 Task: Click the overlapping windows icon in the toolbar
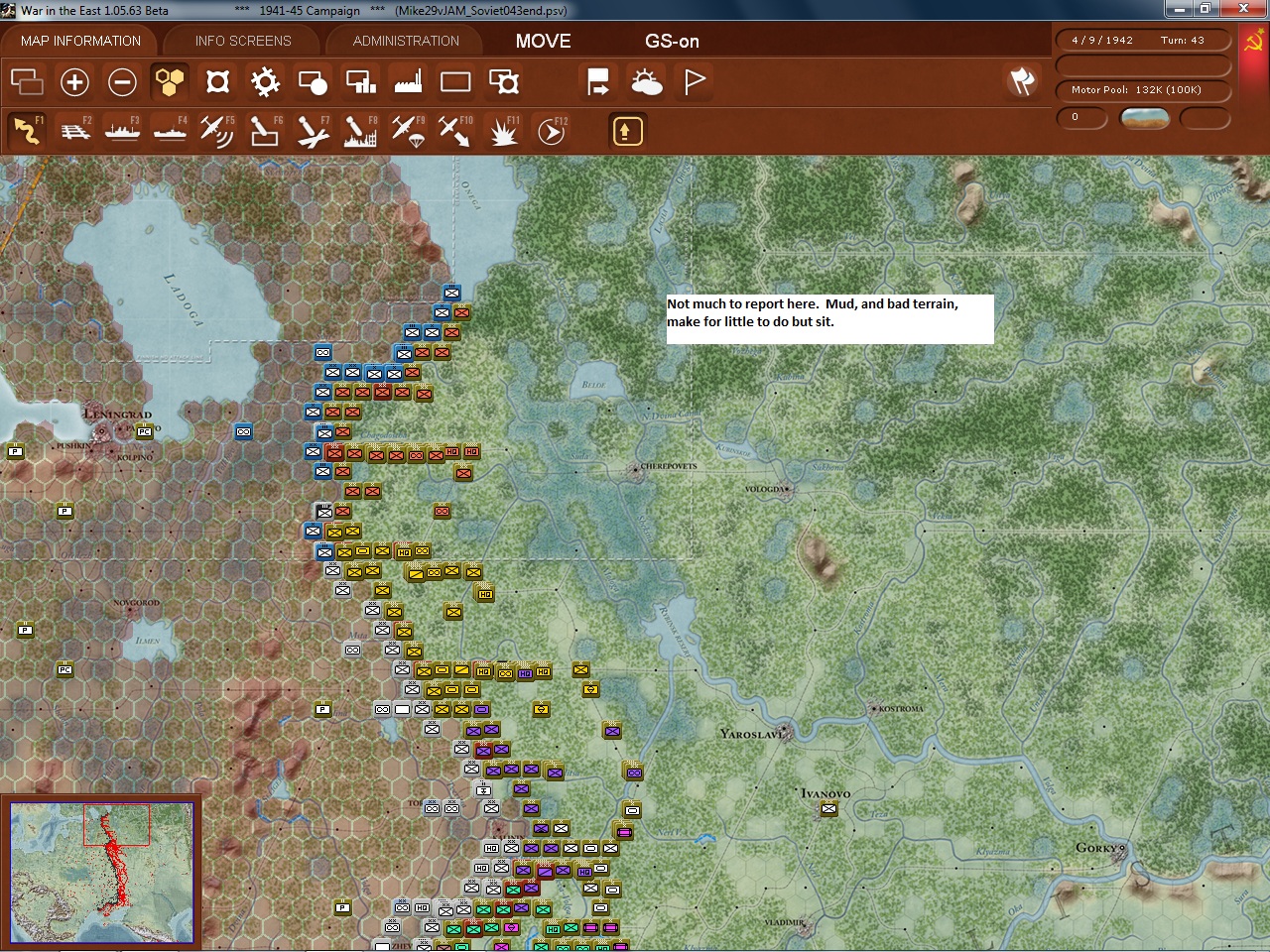click(x=27, y=81)
